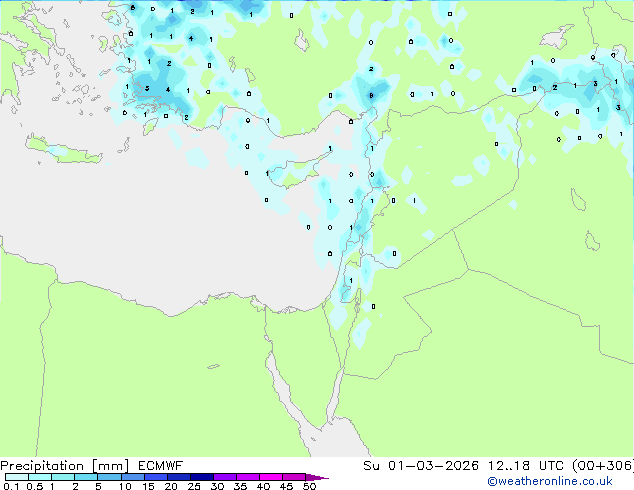Screen dimensions: 634x490
Task: Click the "30" legend scale label
Action: [x=217, y=486]
